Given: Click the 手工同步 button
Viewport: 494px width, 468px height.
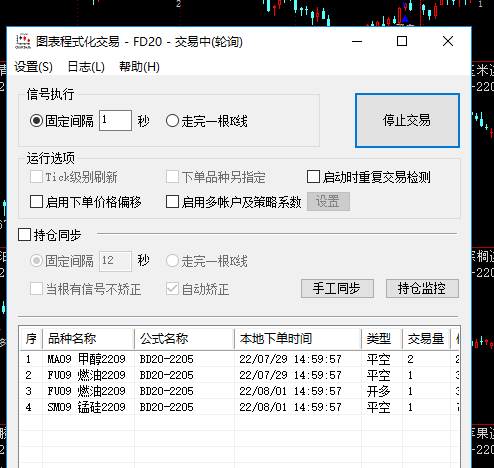Looking at the screenshot, I should click(337, 288).
